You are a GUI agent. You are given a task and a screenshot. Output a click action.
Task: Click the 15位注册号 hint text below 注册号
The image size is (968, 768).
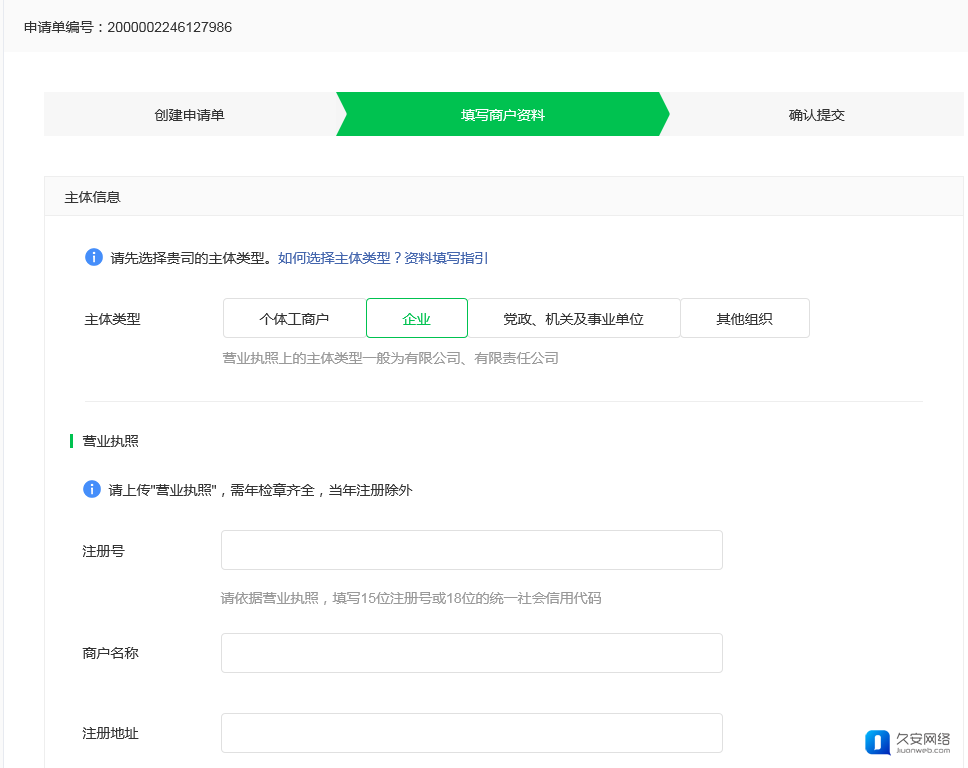click(x=410, y=598)
